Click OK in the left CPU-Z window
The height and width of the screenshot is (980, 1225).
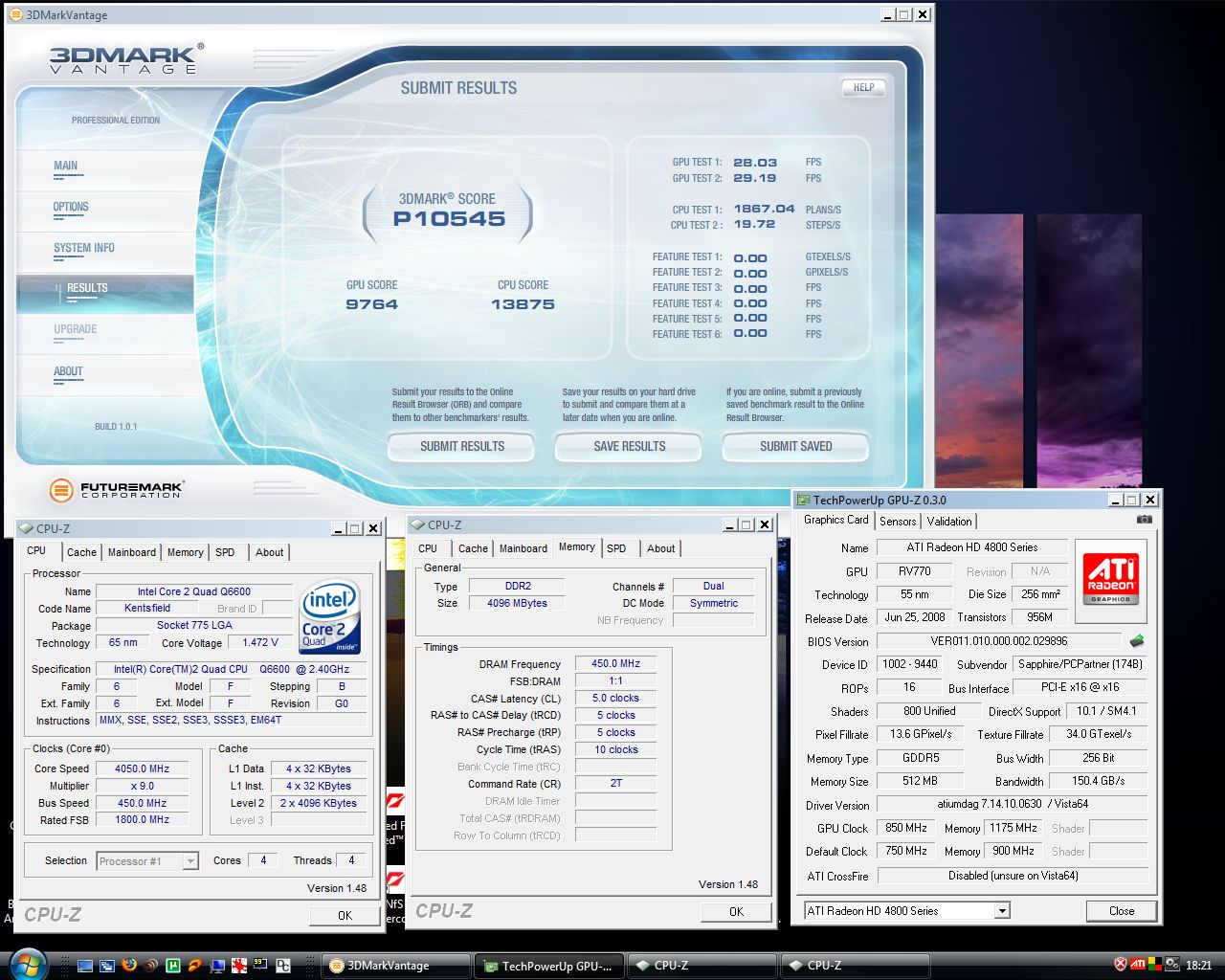click(345, 915)
